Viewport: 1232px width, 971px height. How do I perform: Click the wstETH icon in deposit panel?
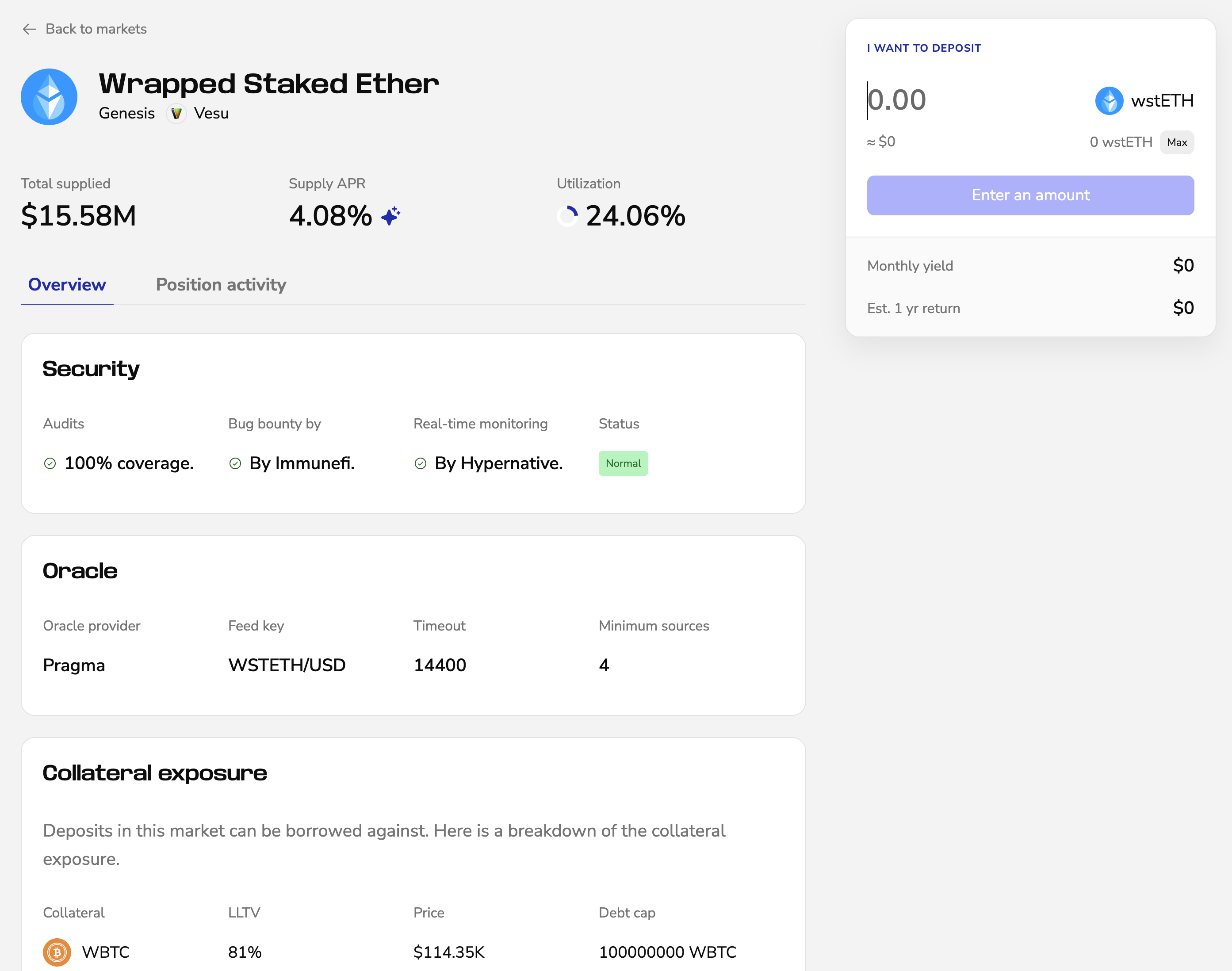coord(1109,101)
